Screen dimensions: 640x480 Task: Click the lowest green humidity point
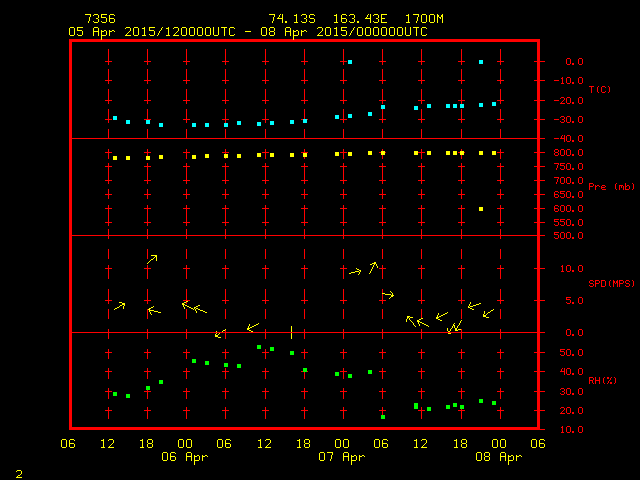(x=383, y=416)
